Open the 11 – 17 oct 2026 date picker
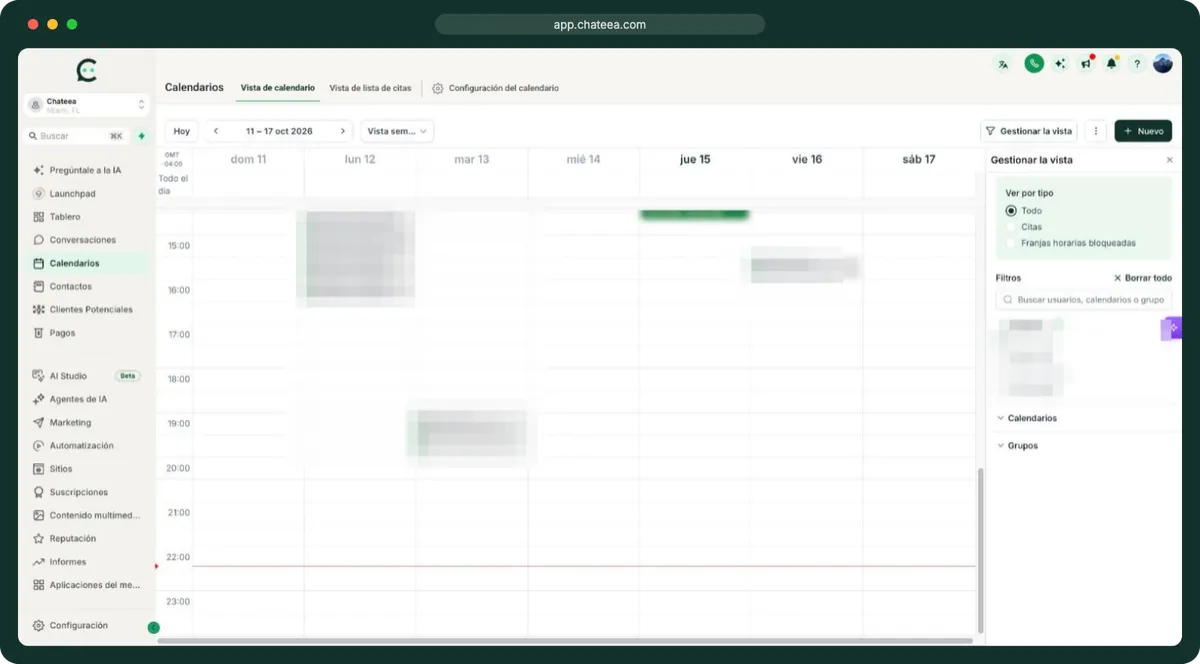The height and width of the screenshot is (664, 1200). click(279, 131)
